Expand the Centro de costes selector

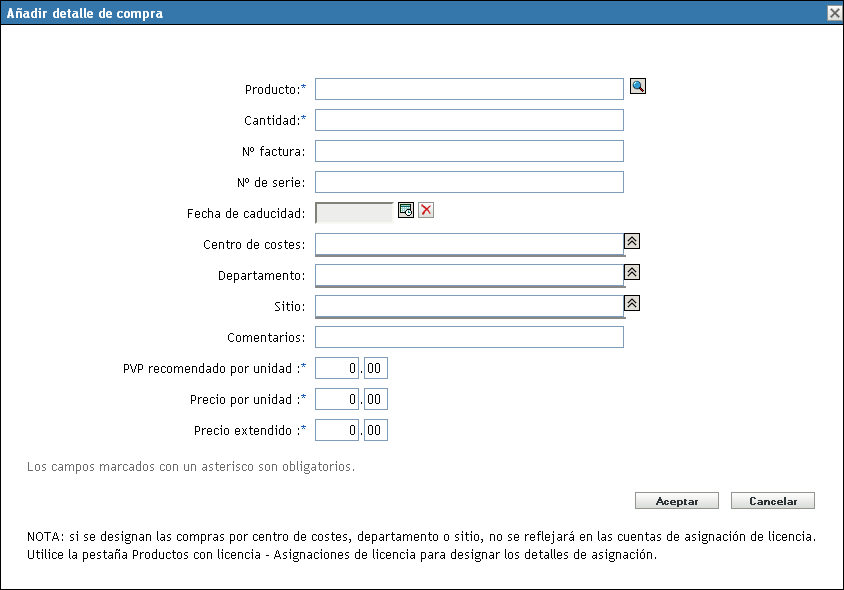(x=632, y=241)
